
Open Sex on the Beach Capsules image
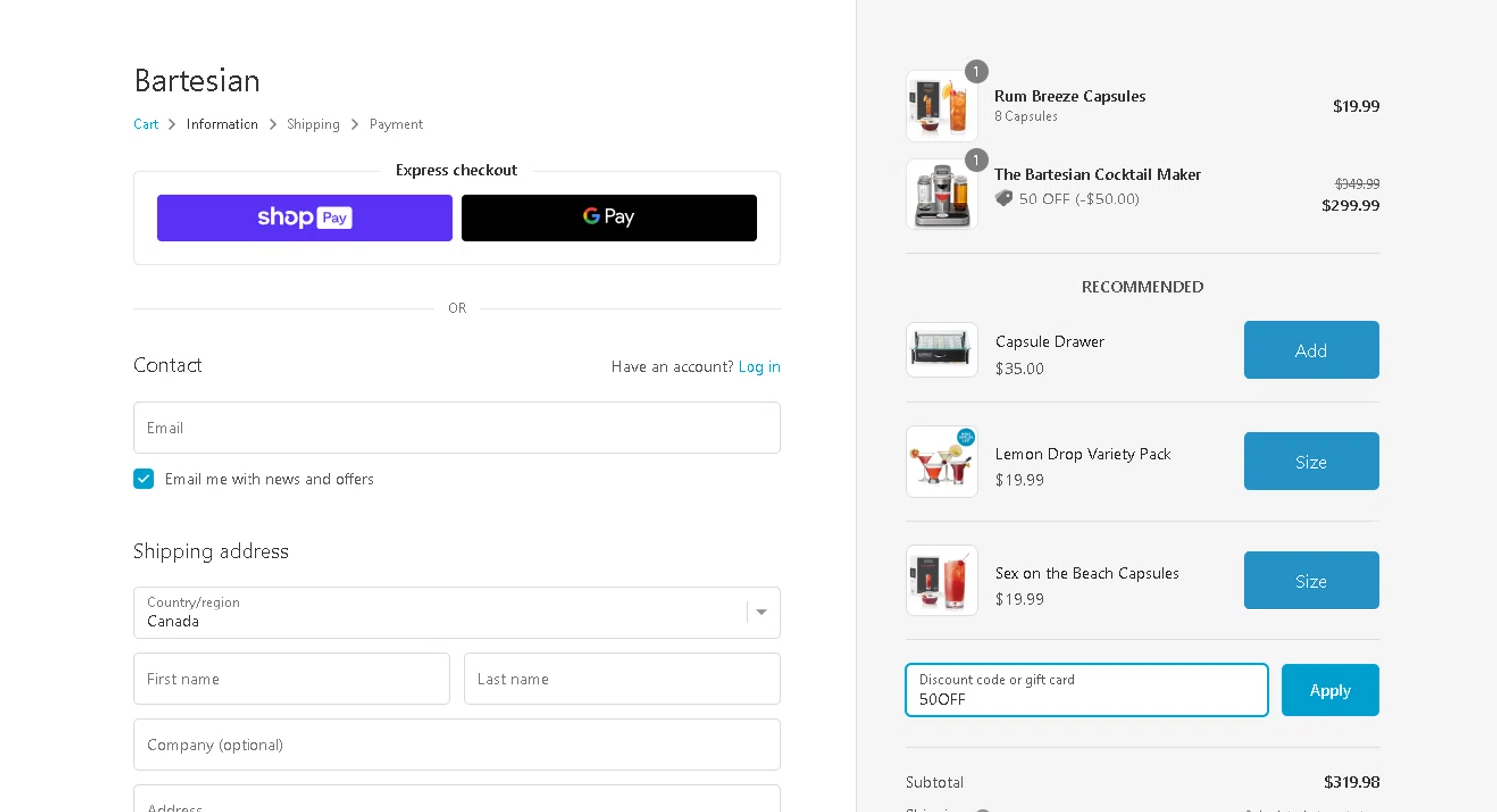coord(942,581)
